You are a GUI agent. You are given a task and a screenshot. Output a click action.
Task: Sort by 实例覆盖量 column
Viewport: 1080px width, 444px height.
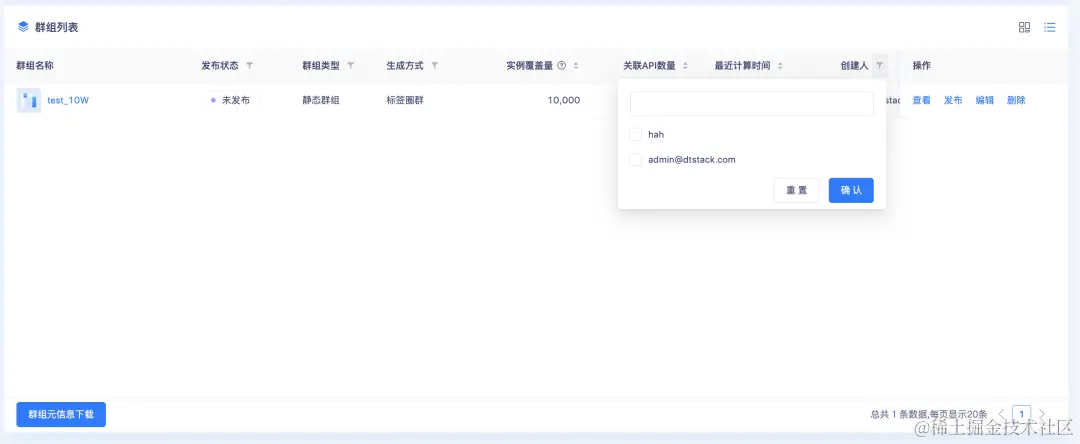click(x=576, y=66)
